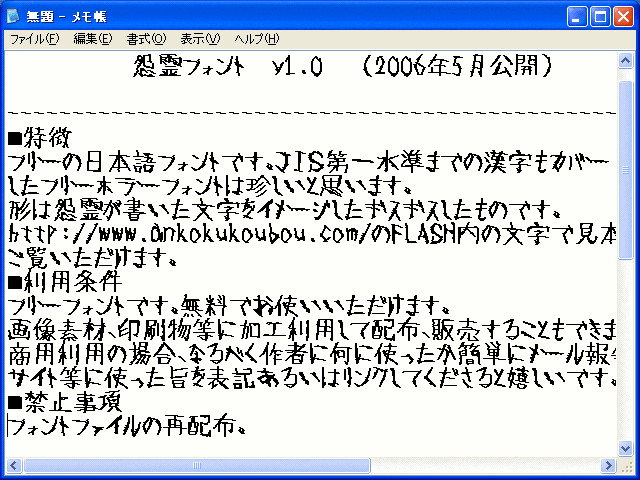Click the line starting フリーの日本語フォントです

pos(309,162)
